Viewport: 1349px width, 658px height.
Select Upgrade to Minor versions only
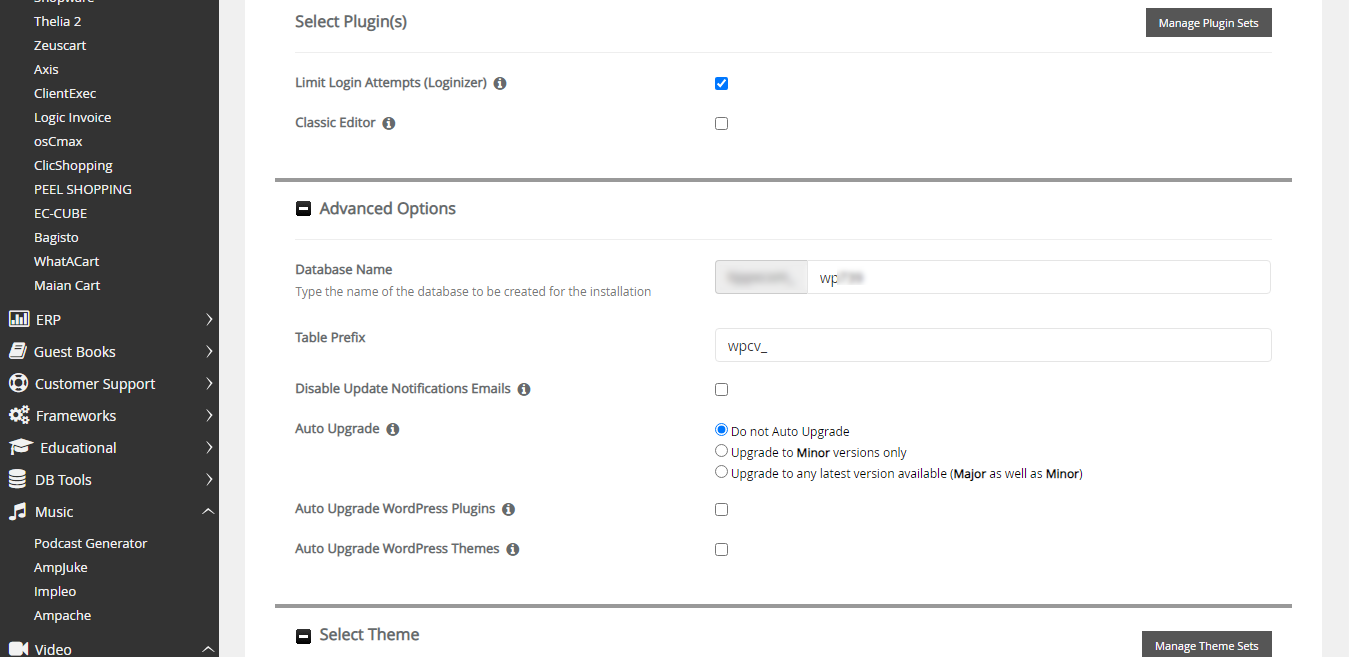722,452
